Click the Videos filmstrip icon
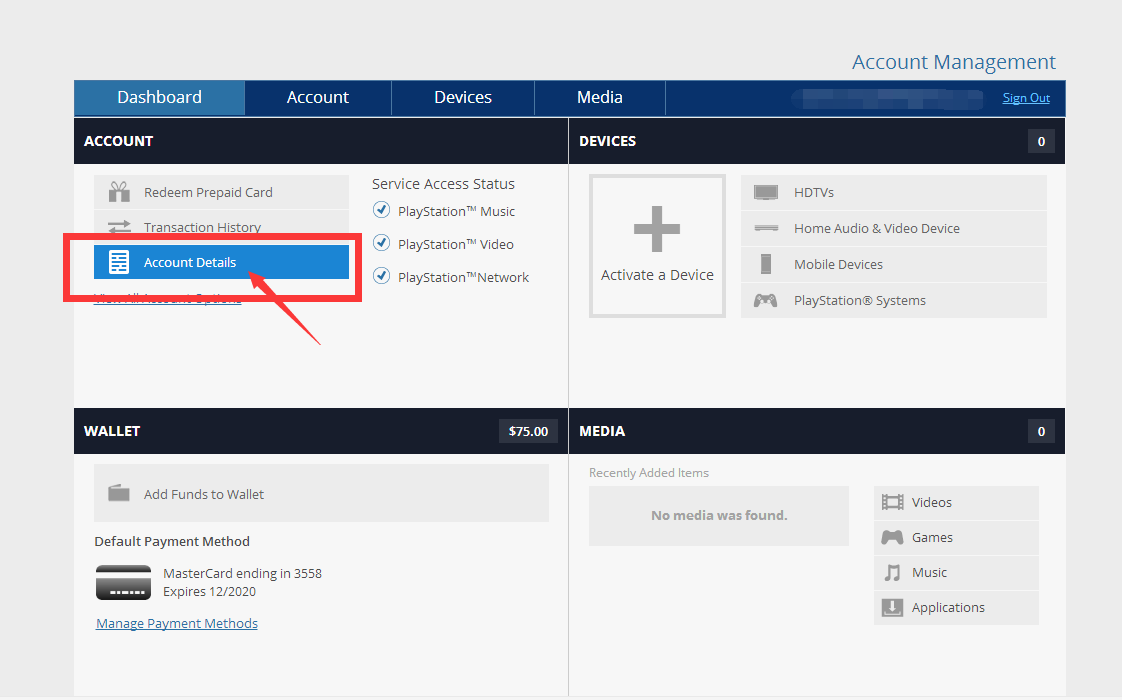 [892, 502]
